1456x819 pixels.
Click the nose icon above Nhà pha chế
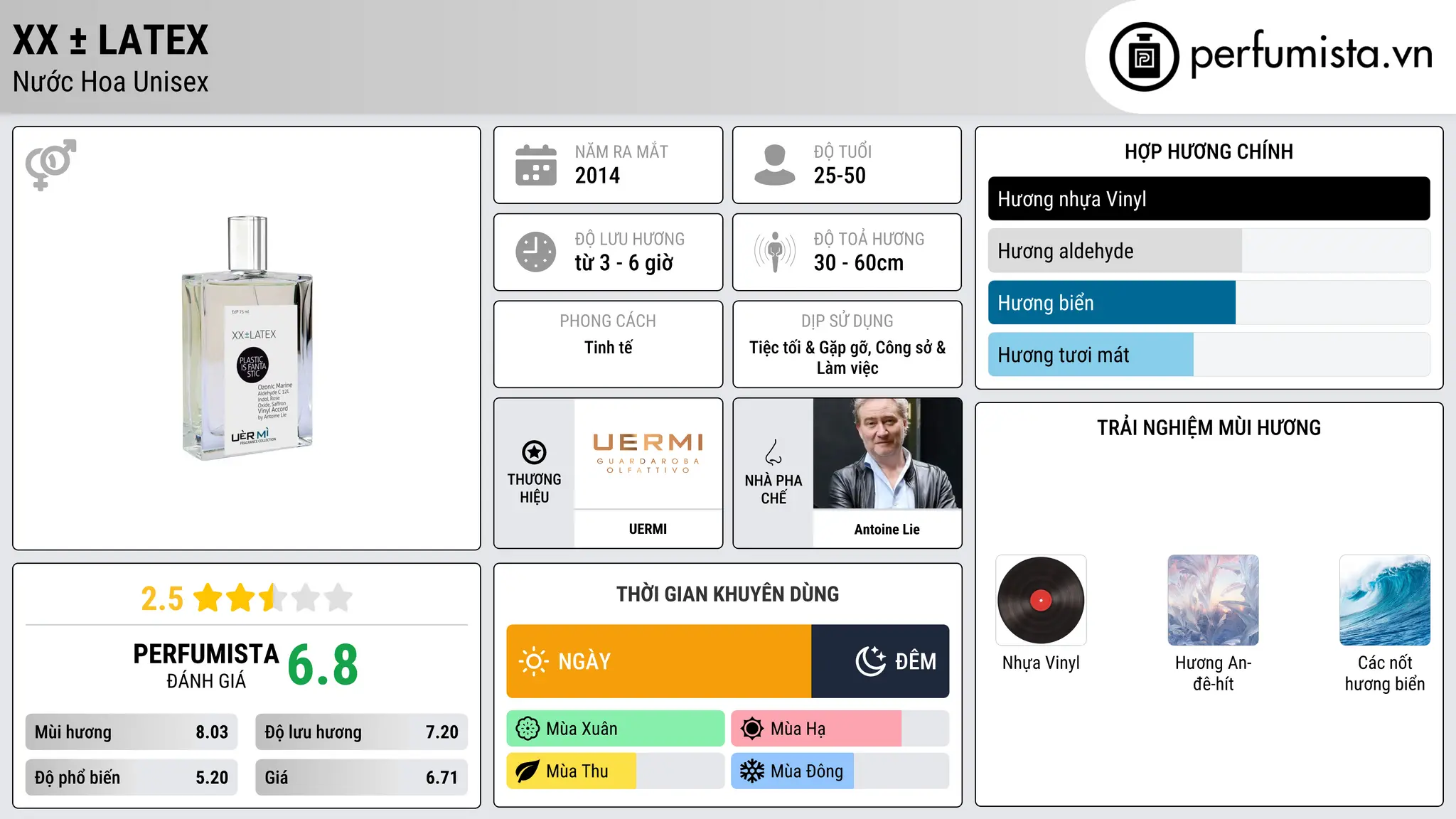pos(773,452)
